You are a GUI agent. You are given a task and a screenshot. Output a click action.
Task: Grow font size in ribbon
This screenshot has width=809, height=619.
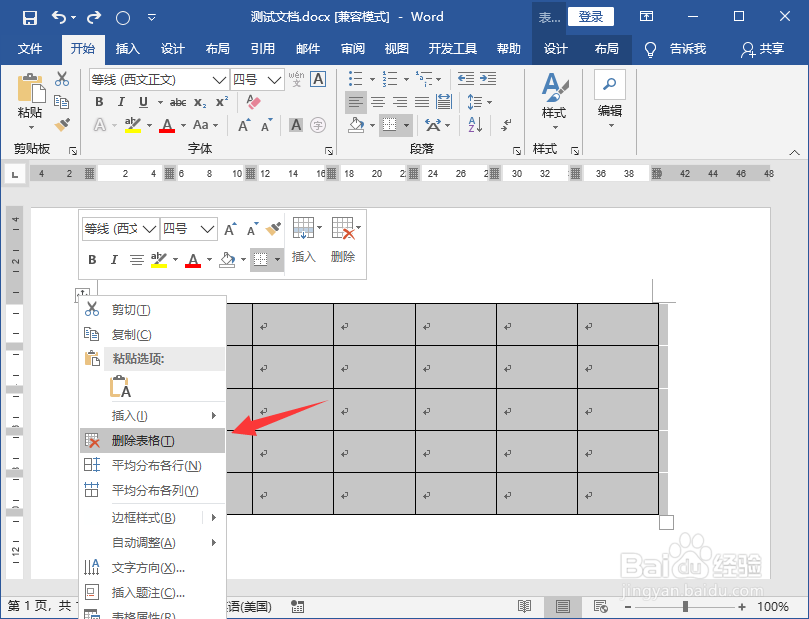click(244, 125)
